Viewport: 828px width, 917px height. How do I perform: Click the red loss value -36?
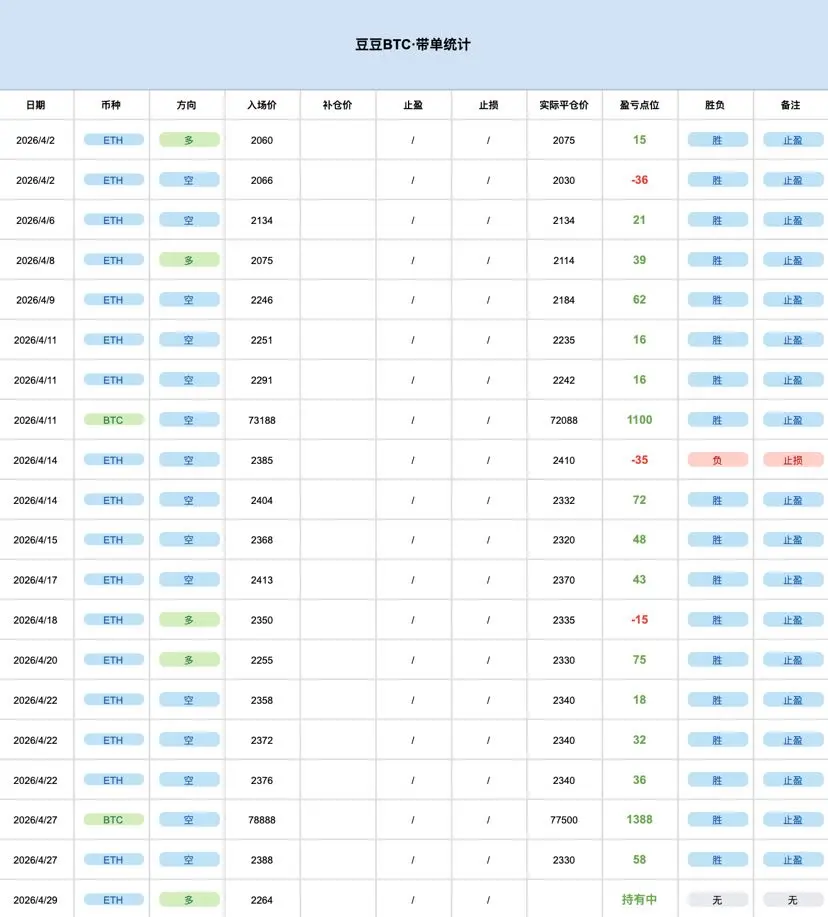click(640, 180)
